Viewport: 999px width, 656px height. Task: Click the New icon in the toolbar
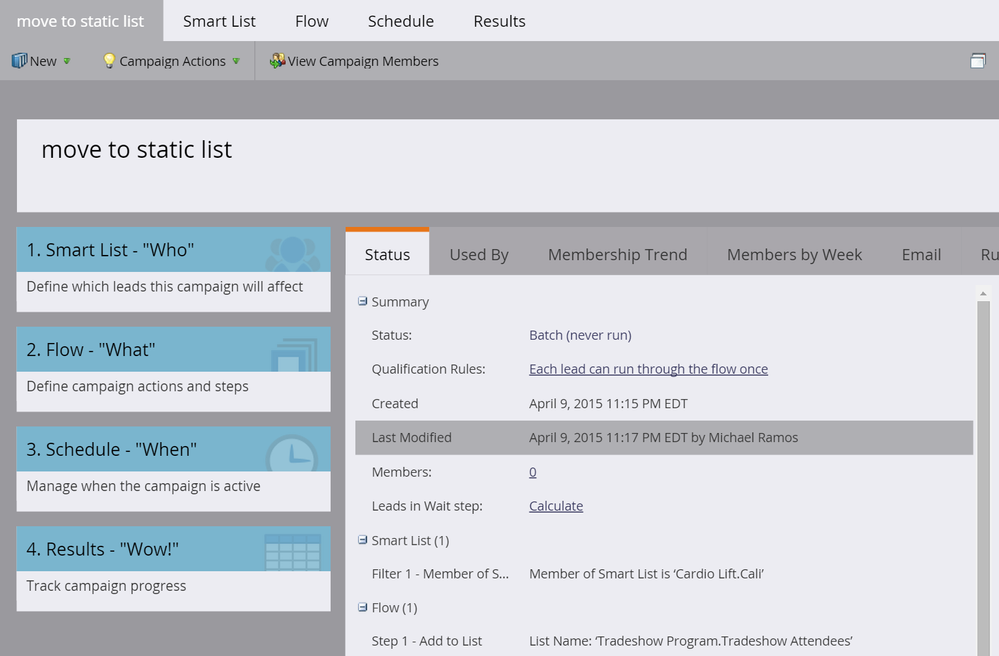pos(19,61)
